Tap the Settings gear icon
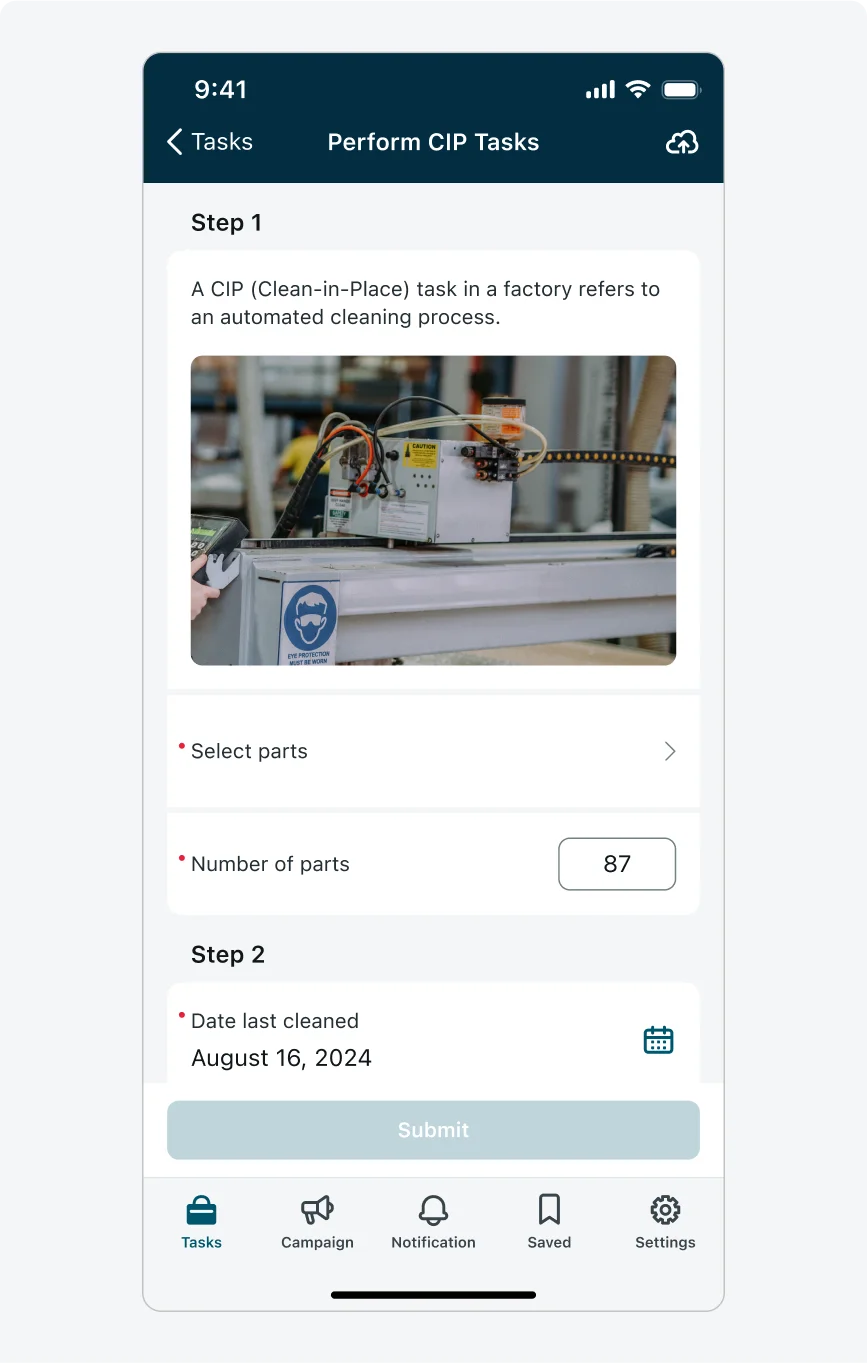 [665, 1210]
